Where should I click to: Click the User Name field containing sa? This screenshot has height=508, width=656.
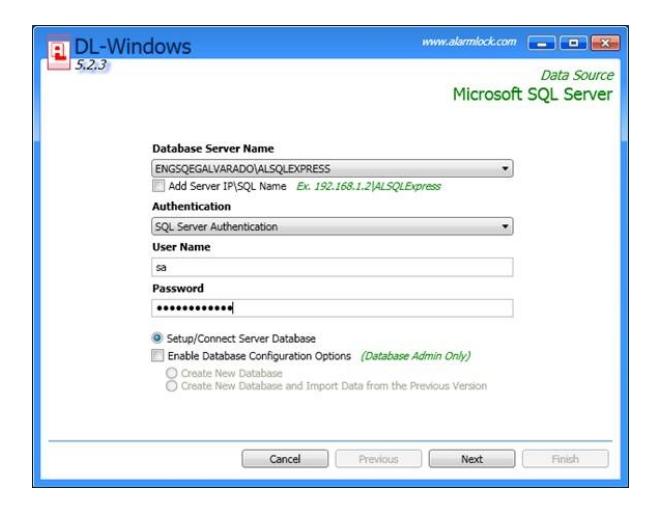coord(332,267)
